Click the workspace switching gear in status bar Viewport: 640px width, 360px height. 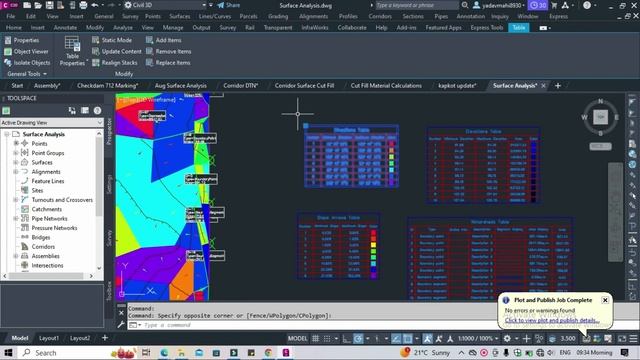point(507,338)
